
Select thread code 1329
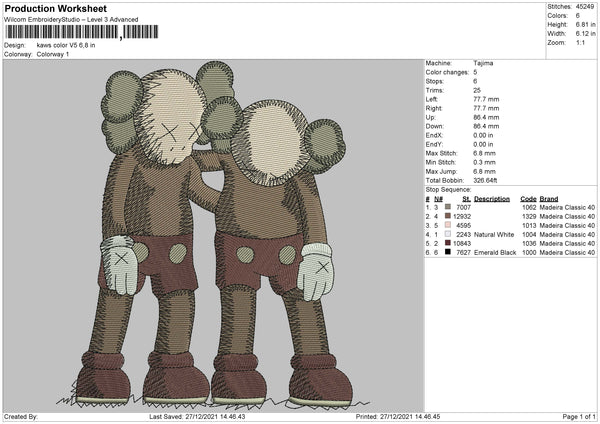pyautogui.click(x=529, y=217)
